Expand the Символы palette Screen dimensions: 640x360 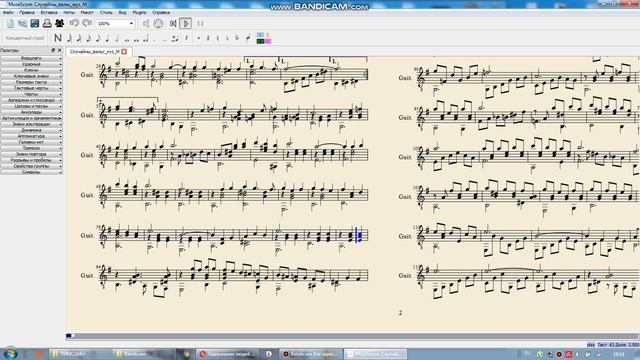(31, 172)
